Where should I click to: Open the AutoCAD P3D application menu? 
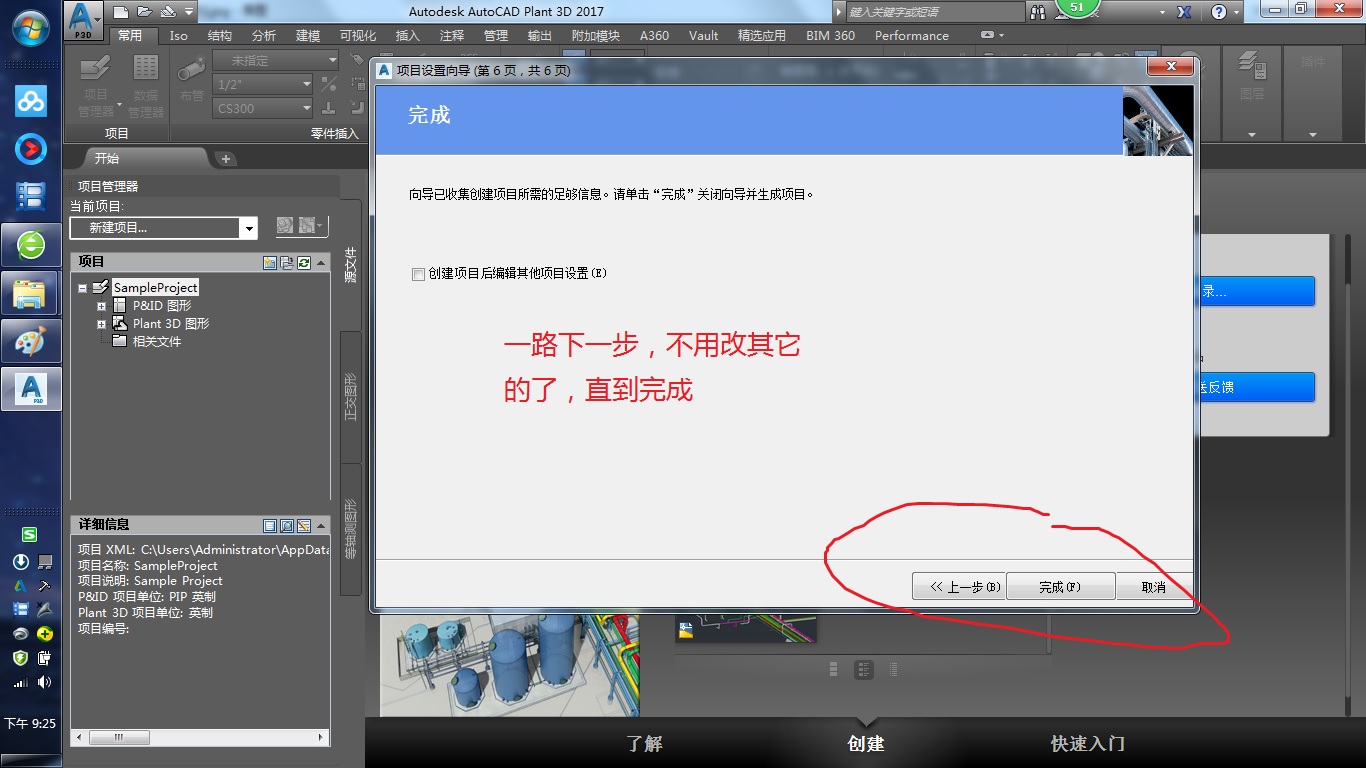point(84,17)
